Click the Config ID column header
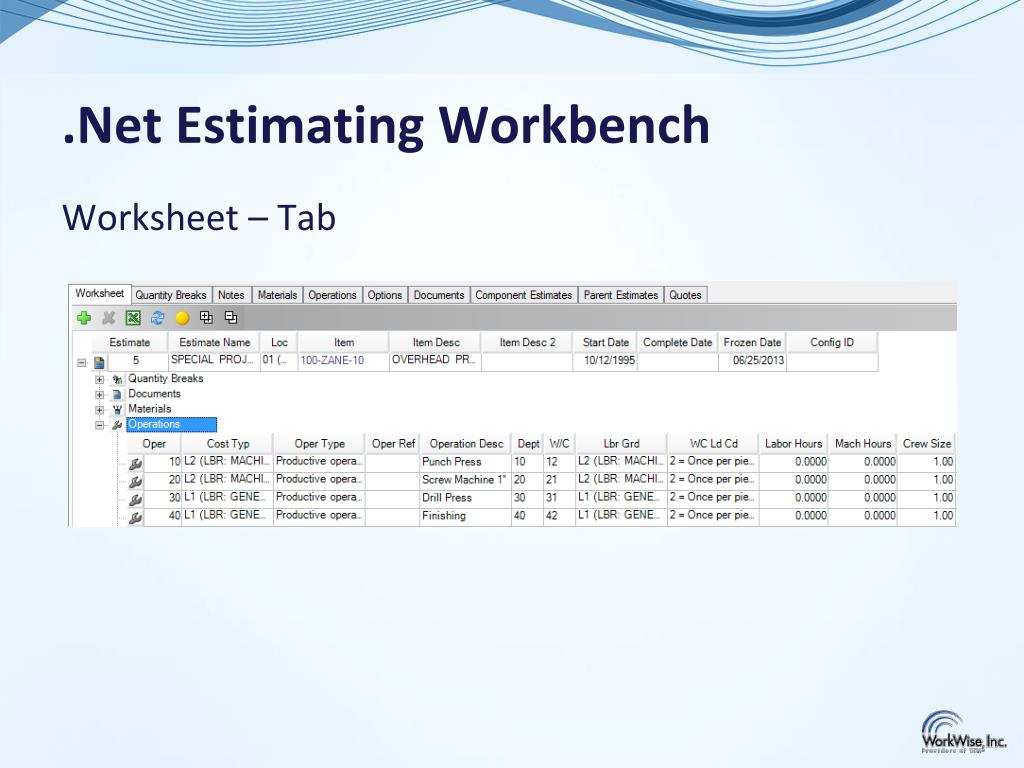The width and height of the screenshot is (1024, 768). 832,342
